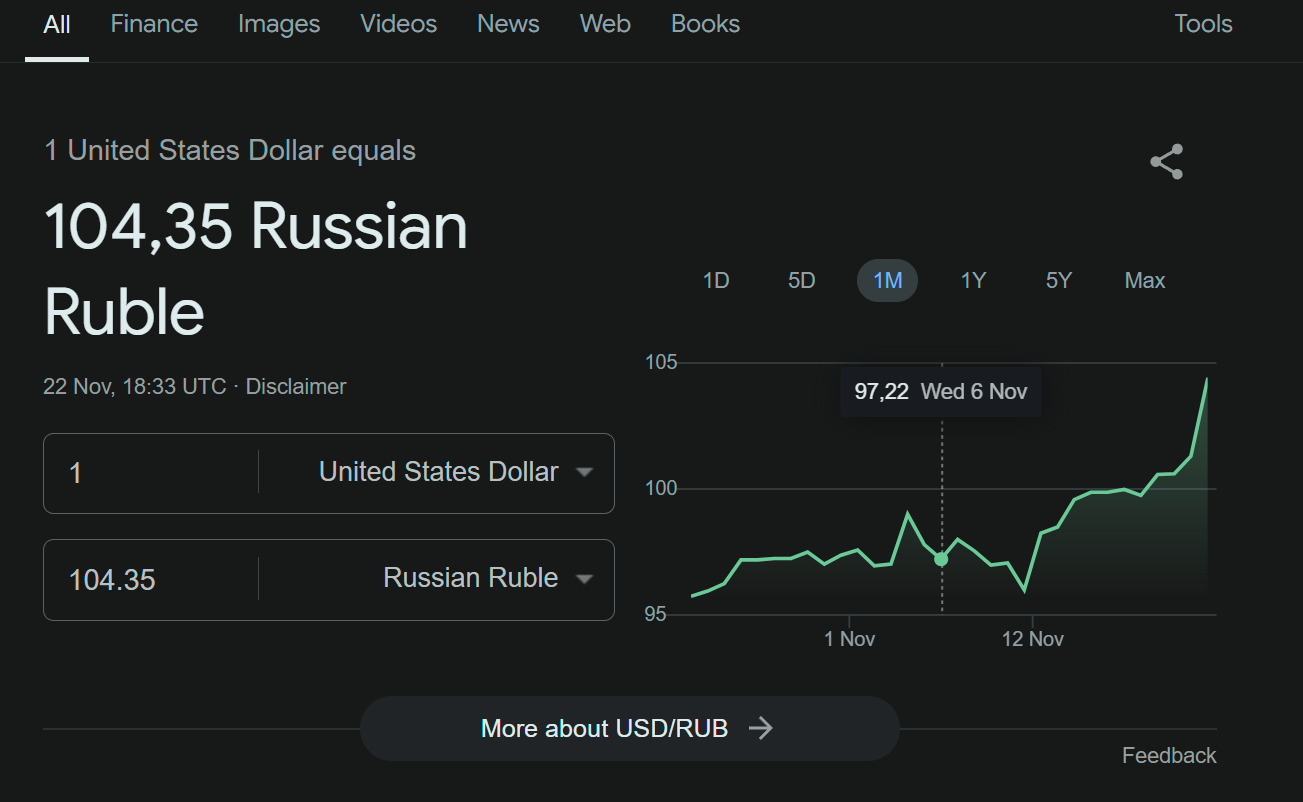Click the dollar amount field showing 1

click(x=151, y=472)
